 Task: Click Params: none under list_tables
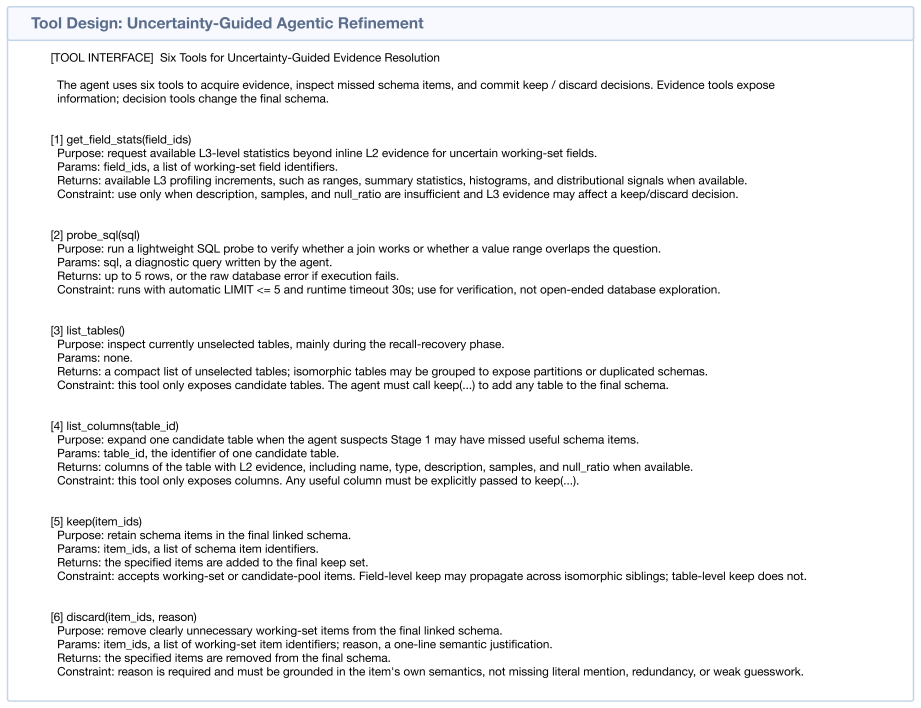pyautogui.click(x=95, y=358)
